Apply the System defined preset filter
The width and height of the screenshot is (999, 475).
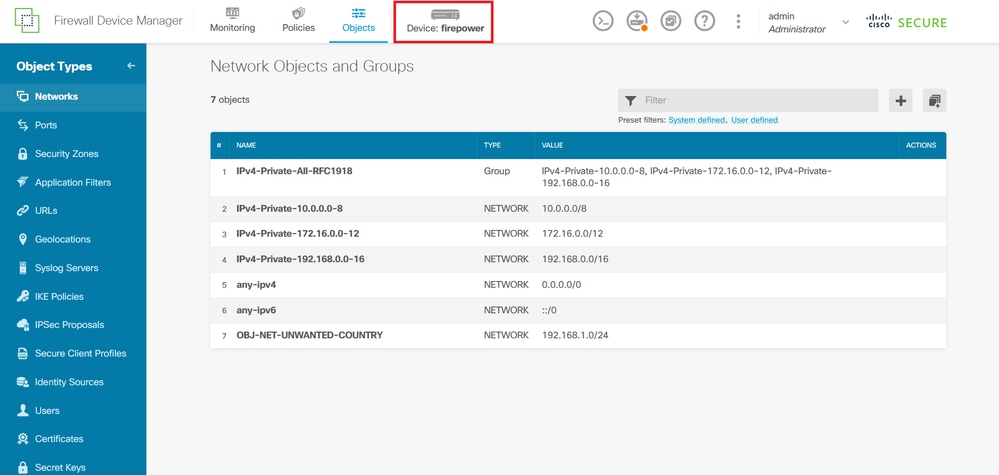point(696,120)
